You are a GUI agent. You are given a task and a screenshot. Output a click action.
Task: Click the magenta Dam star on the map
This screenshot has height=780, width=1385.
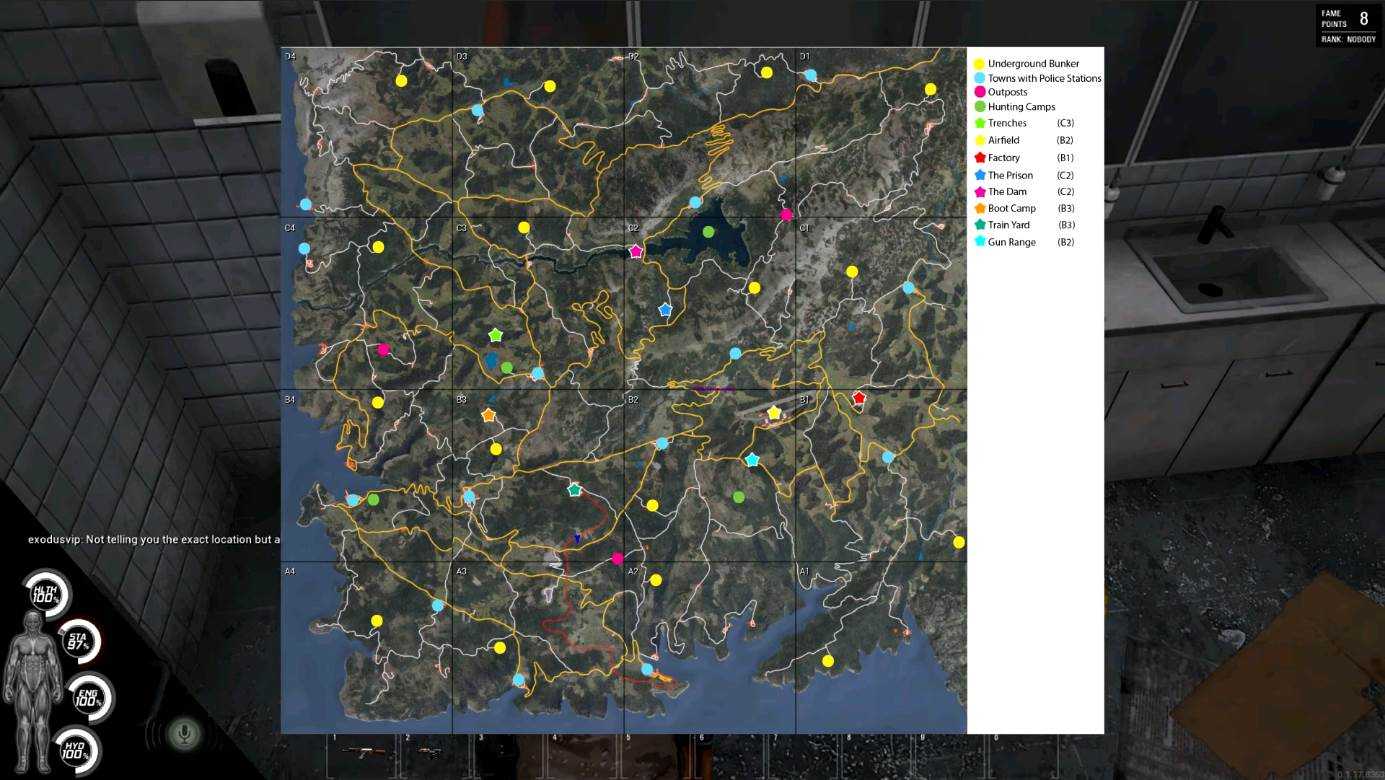click(636, 251)
